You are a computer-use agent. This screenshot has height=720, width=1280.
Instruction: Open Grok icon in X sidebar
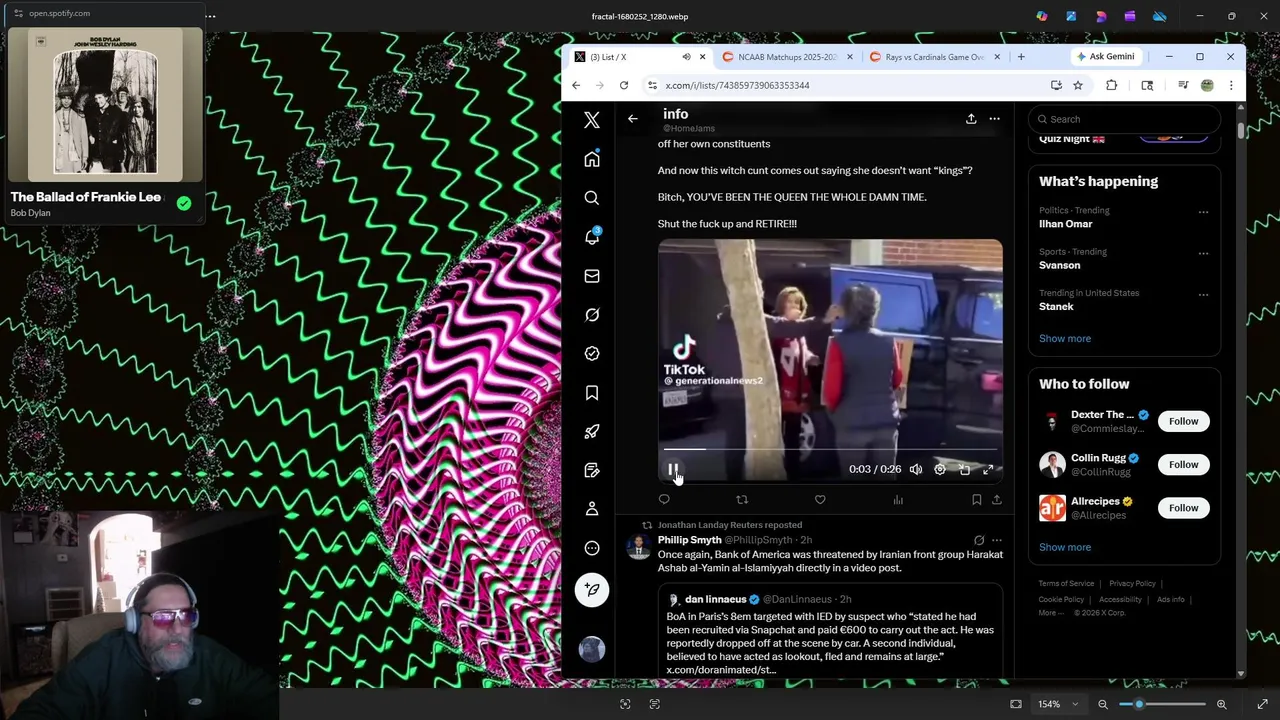pyautogui.click(x=592, y=315)
